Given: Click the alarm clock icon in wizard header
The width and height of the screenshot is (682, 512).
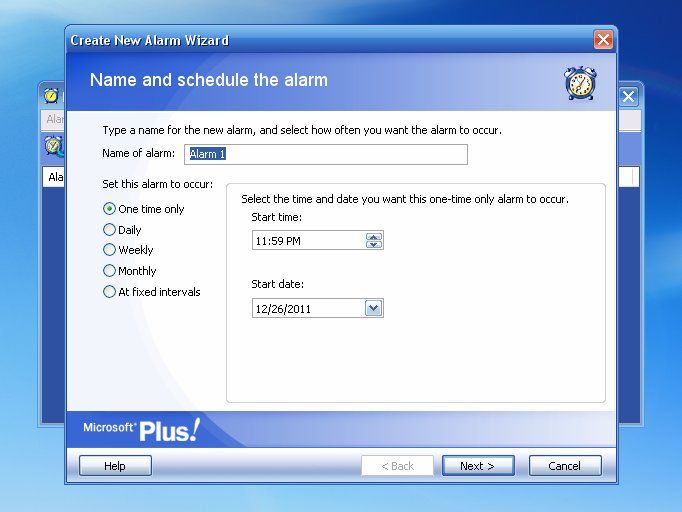Looking at the screenshot, I should [x=580, y=83].
